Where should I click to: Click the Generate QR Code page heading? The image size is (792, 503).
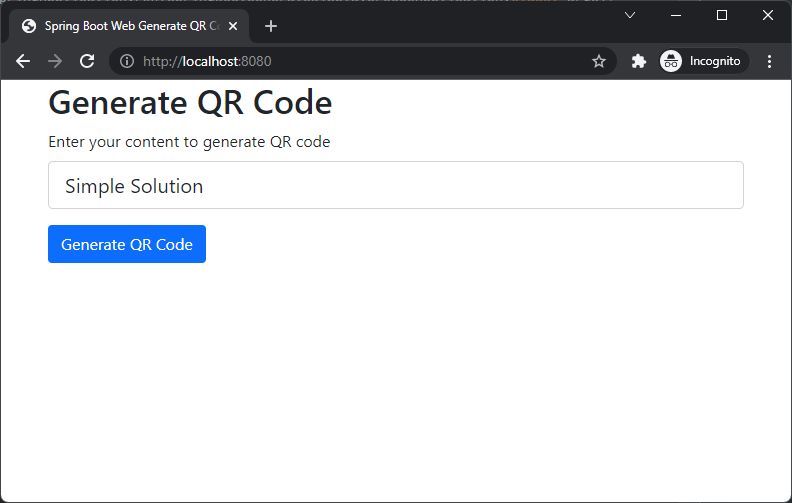point(190,103)
